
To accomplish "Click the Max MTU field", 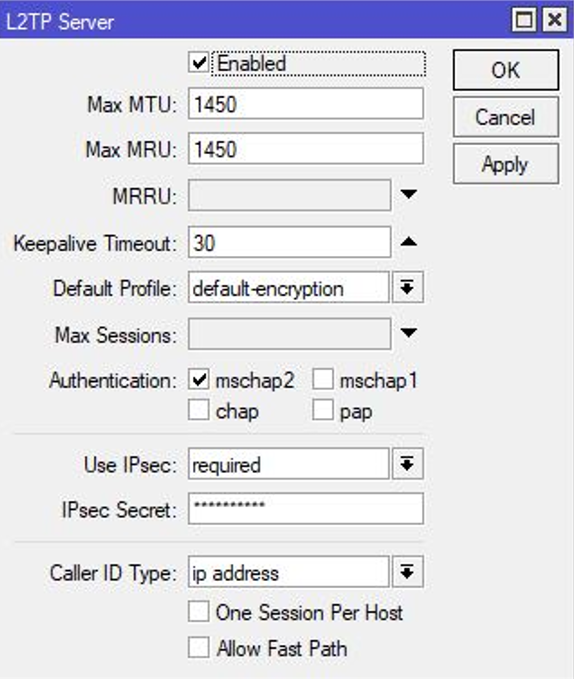I will (x=306, y=103).
